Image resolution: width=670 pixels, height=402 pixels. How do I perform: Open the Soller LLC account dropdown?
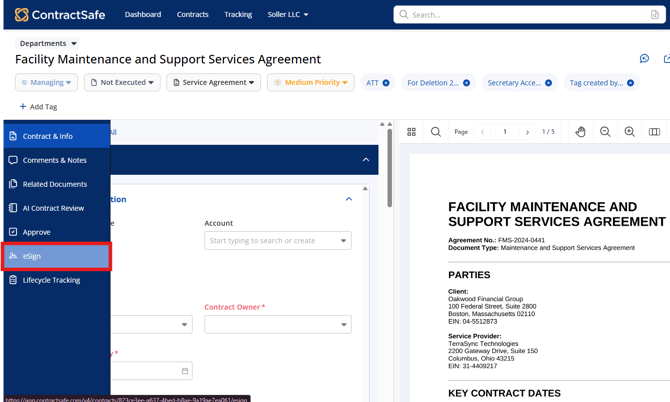pyautogui.click(x=288, y=15)
